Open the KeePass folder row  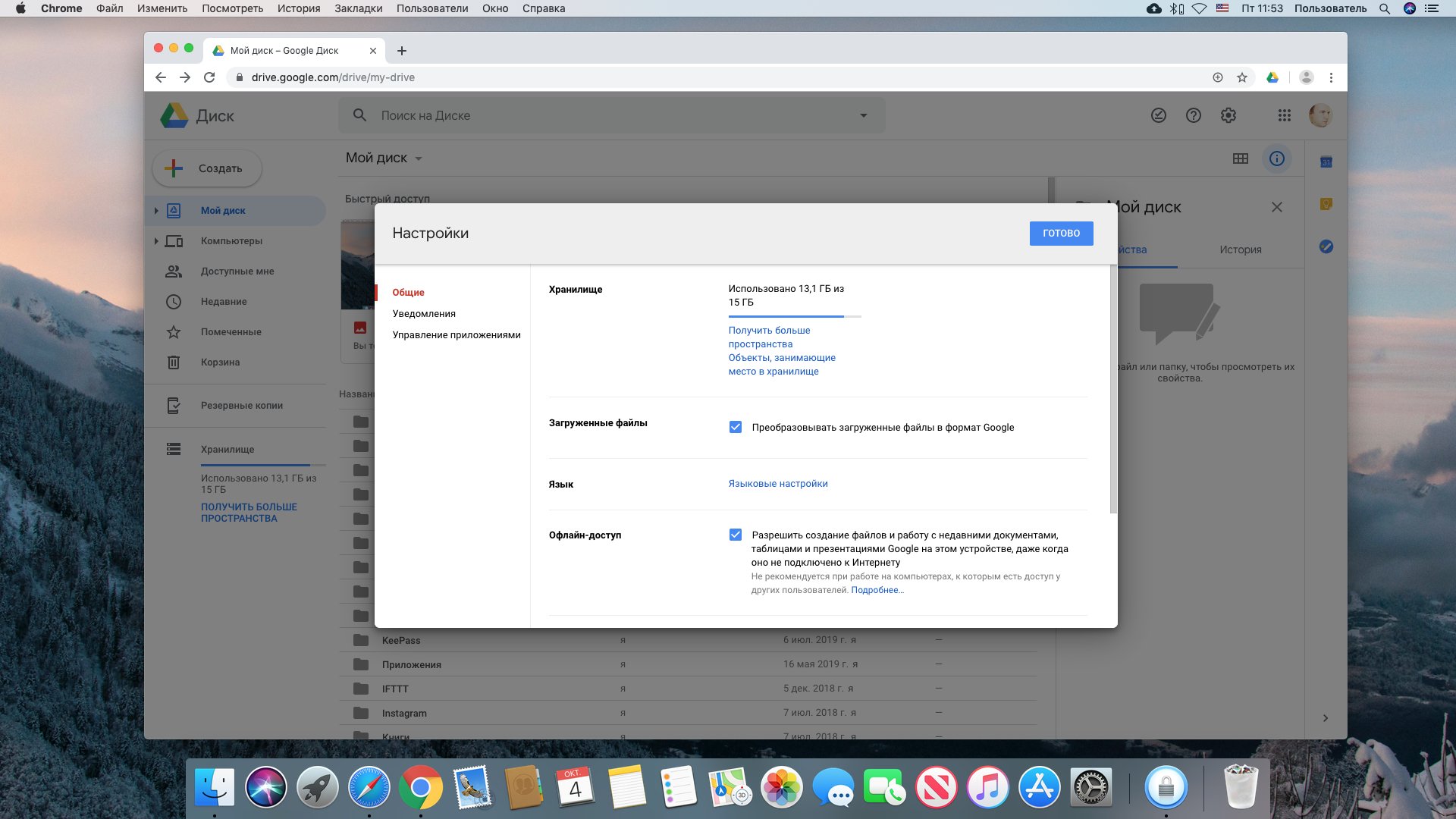[x=688, y=640]
